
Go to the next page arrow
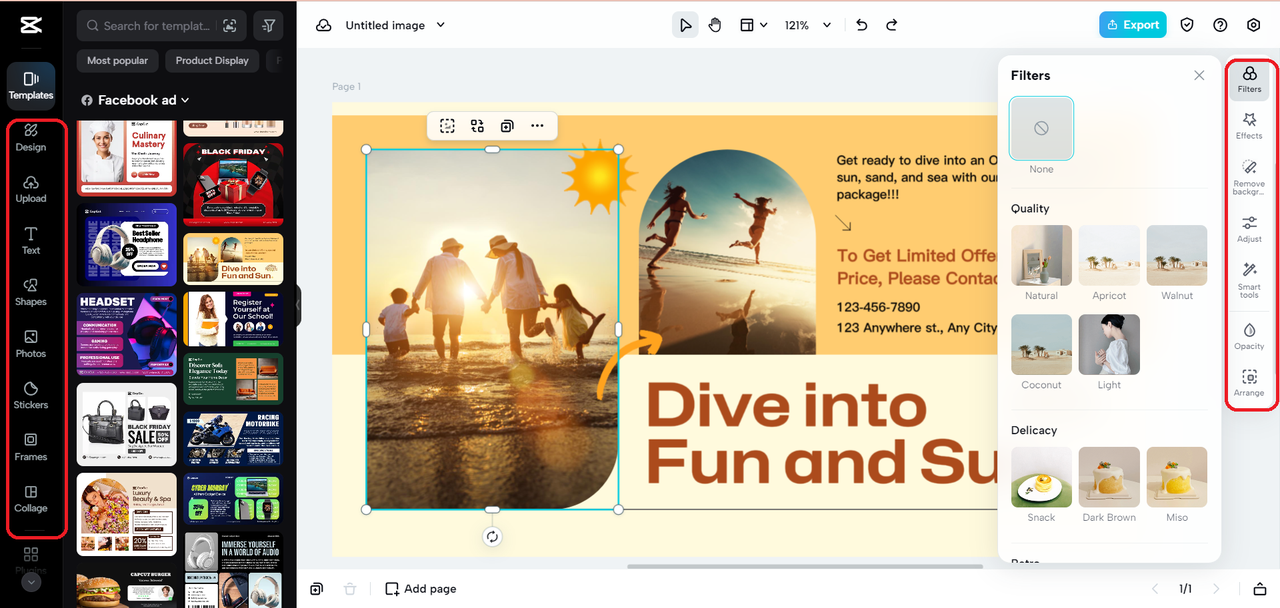[1217, 589]
